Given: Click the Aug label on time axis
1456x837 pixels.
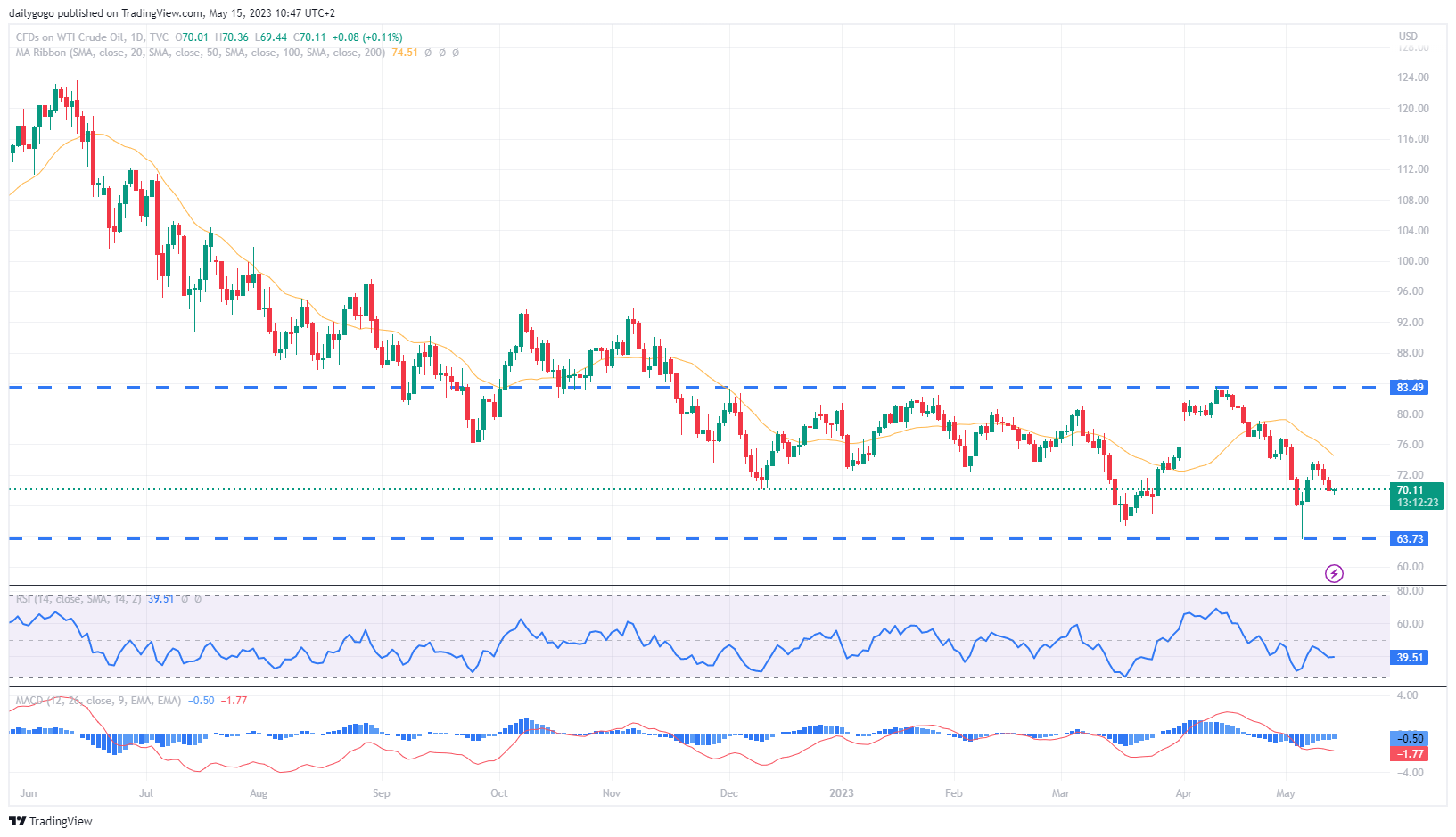Looking at the screenshot, I should (259, 793).
